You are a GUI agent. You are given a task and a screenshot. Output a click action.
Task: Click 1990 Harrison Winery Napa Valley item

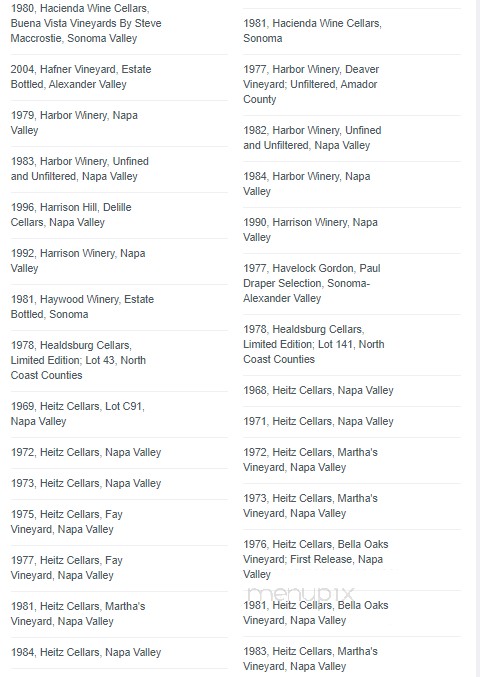click(x=310, y=230)
